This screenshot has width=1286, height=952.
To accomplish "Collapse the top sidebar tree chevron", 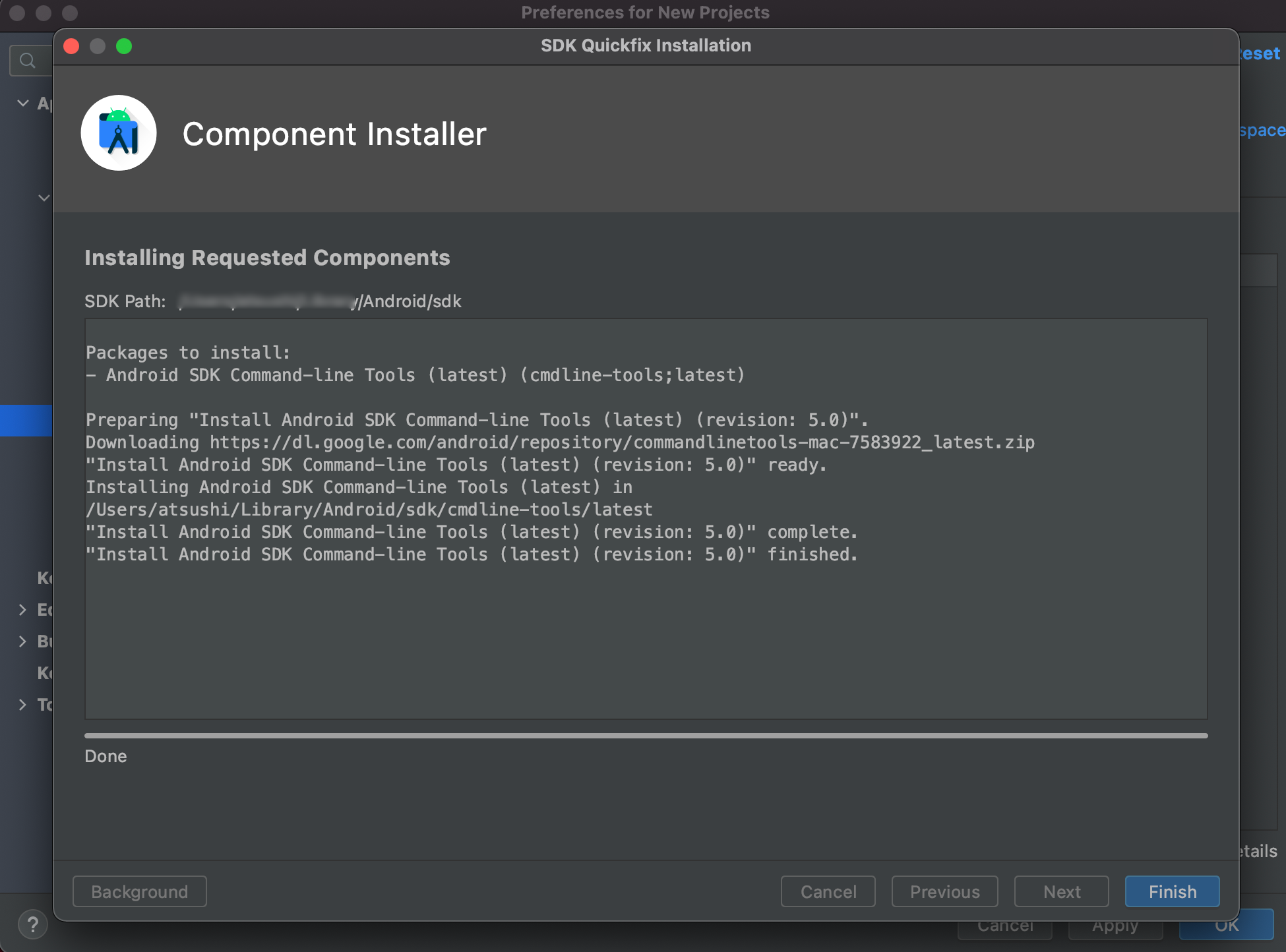I will (23, 103).
